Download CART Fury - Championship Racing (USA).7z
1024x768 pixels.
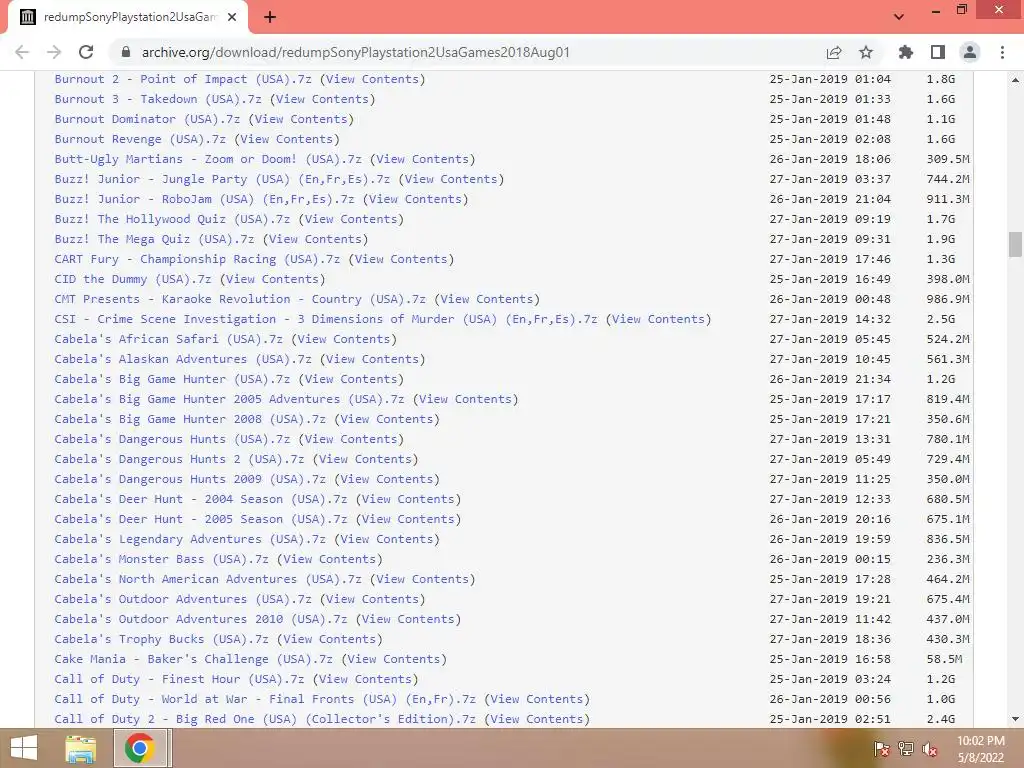pos(197,259)
